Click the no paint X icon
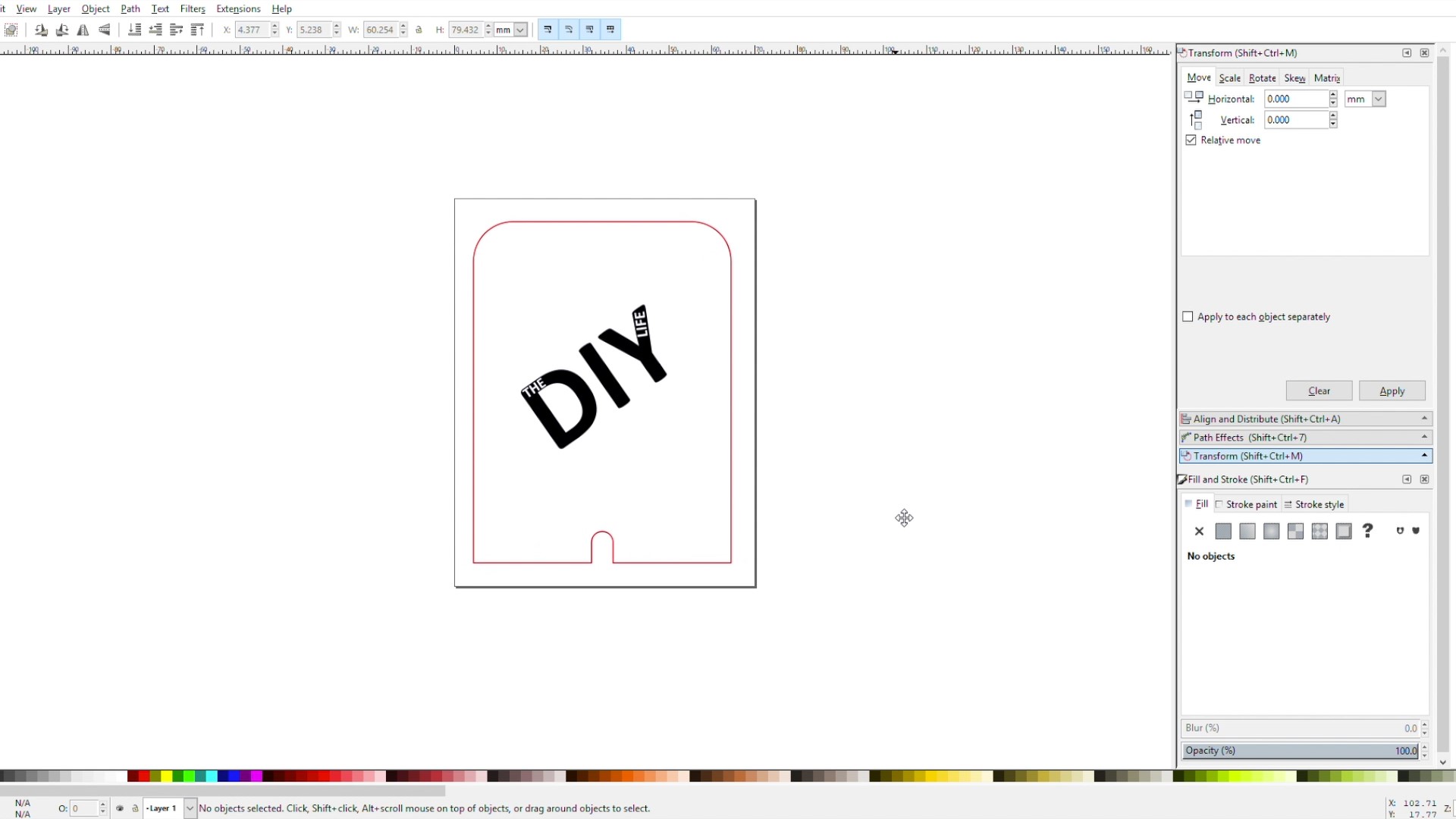The width and height of the screenshot is (1456, 819). click(x=1199, y=532)
